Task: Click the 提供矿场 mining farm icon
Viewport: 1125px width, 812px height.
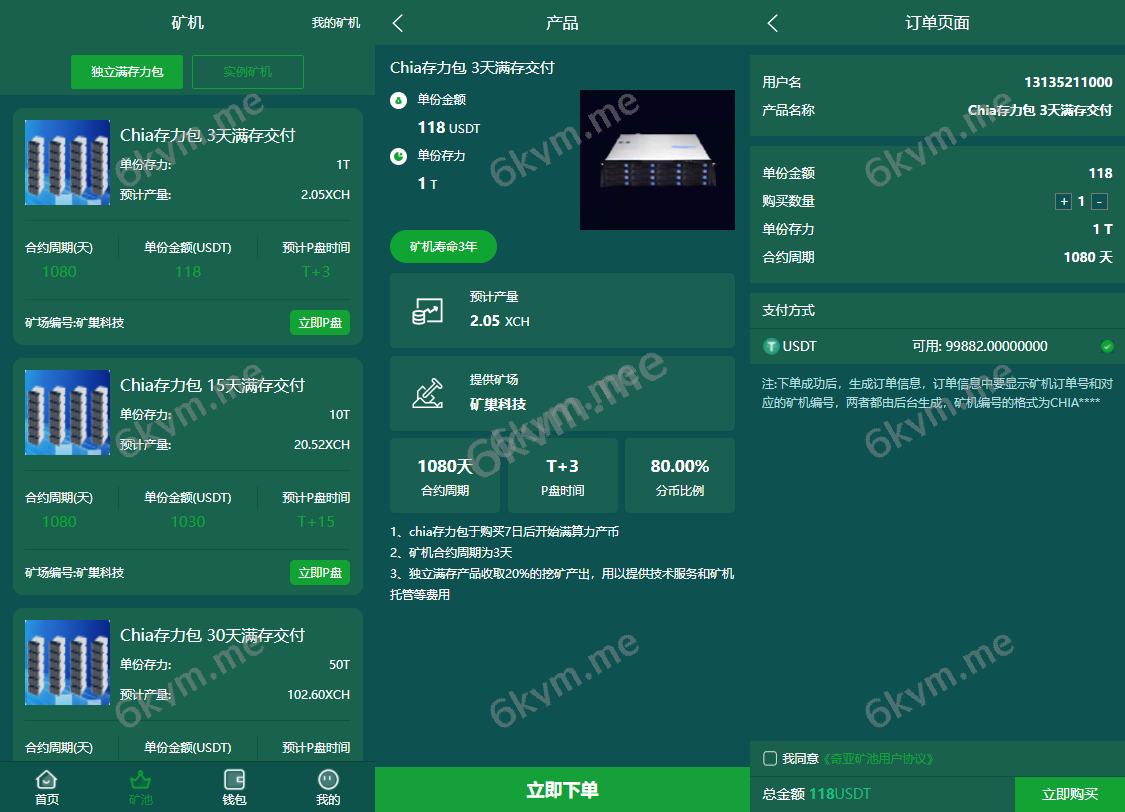Action: (x=427, y=393)
